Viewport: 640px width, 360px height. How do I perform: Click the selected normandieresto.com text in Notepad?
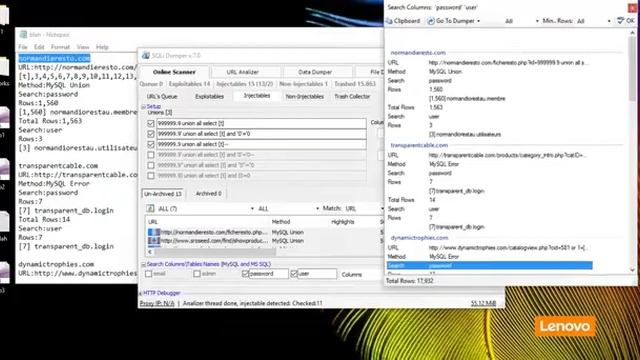[54, 58]
